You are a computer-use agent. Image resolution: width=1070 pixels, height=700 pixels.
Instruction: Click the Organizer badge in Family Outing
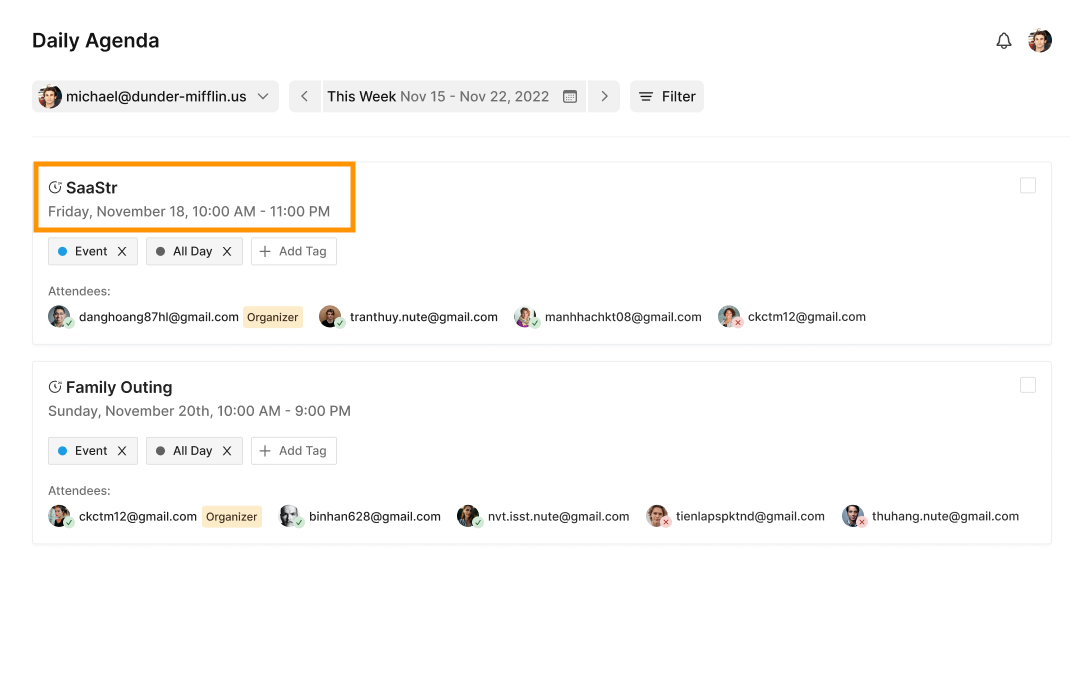click(x=232, y=516)
